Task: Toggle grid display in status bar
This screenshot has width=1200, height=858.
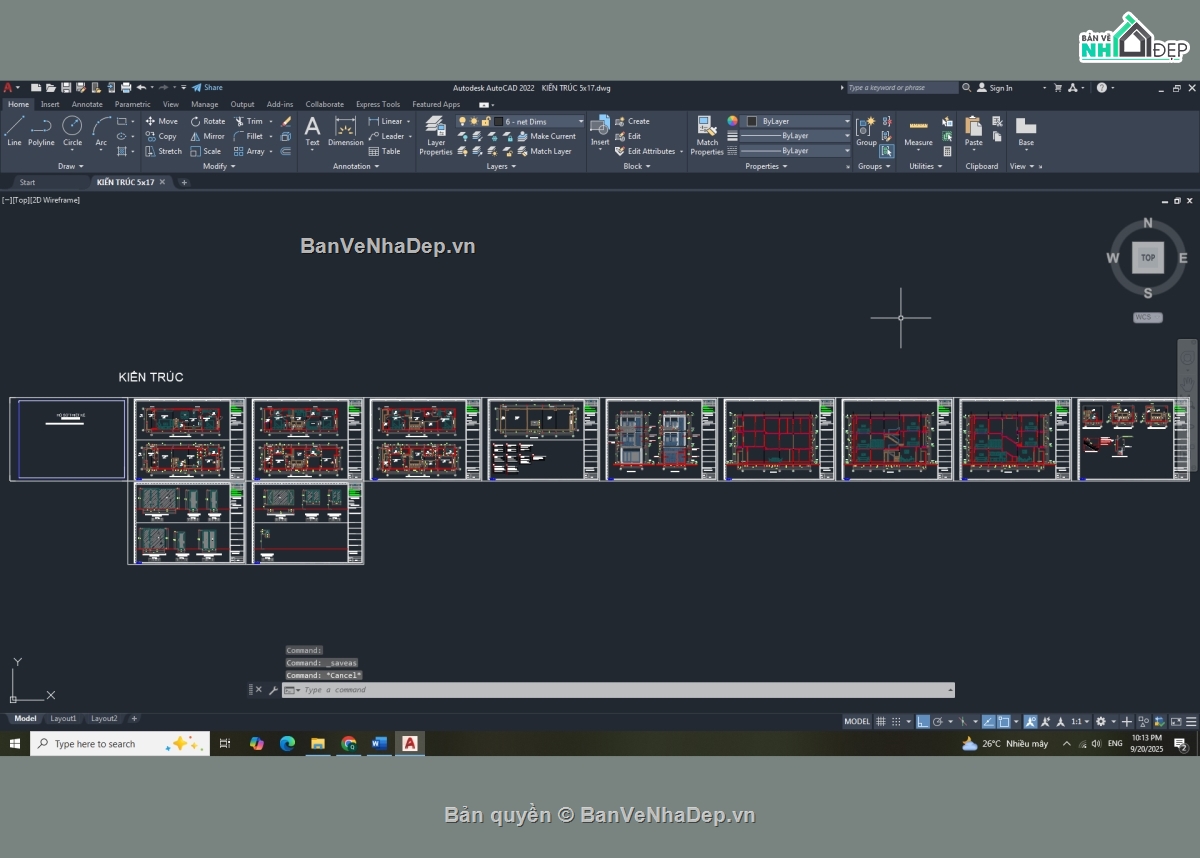Action: click(881, 721)
